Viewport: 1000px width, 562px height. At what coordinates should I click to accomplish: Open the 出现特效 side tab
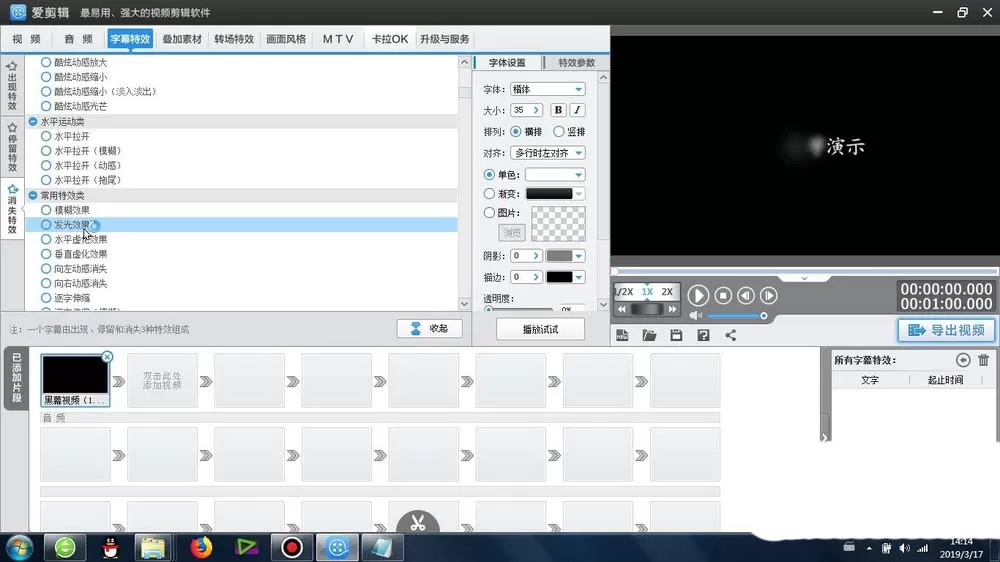pos(12,85)
